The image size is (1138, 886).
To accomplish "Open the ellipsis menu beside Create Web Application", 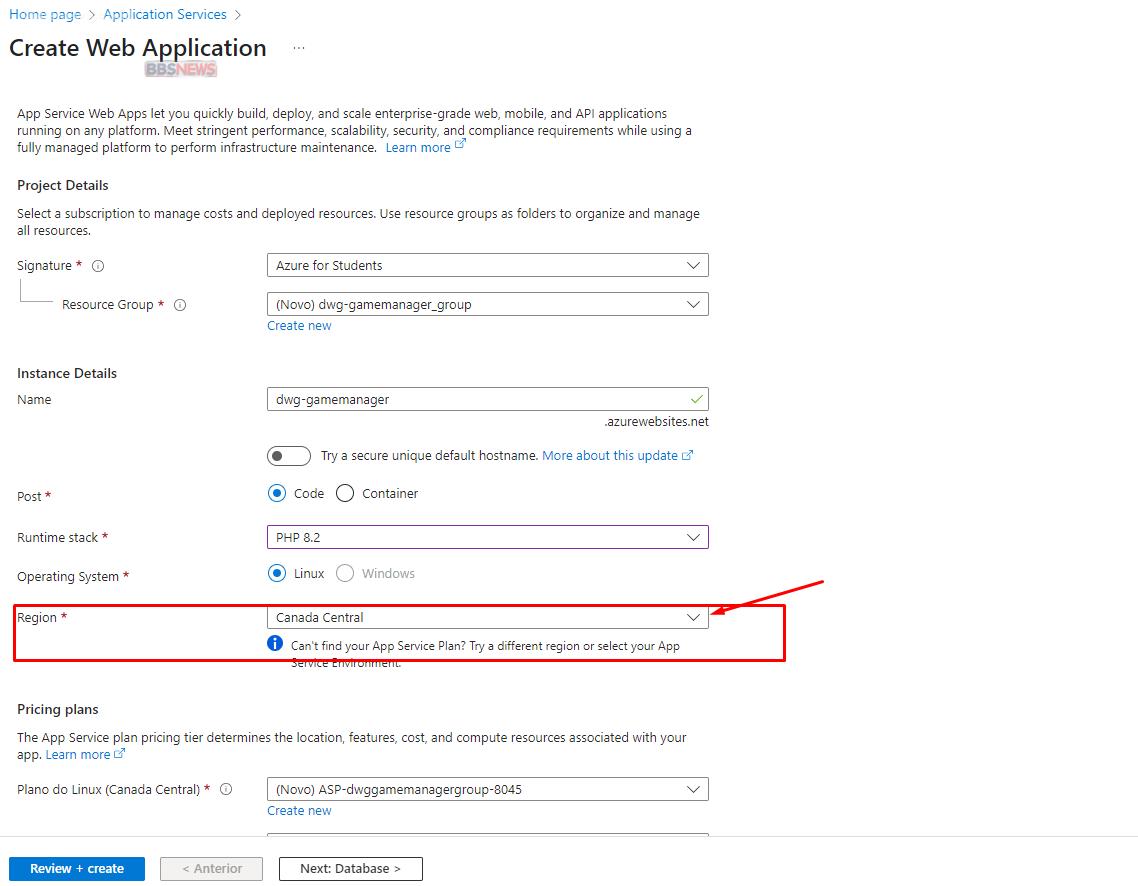I will 299,48.
